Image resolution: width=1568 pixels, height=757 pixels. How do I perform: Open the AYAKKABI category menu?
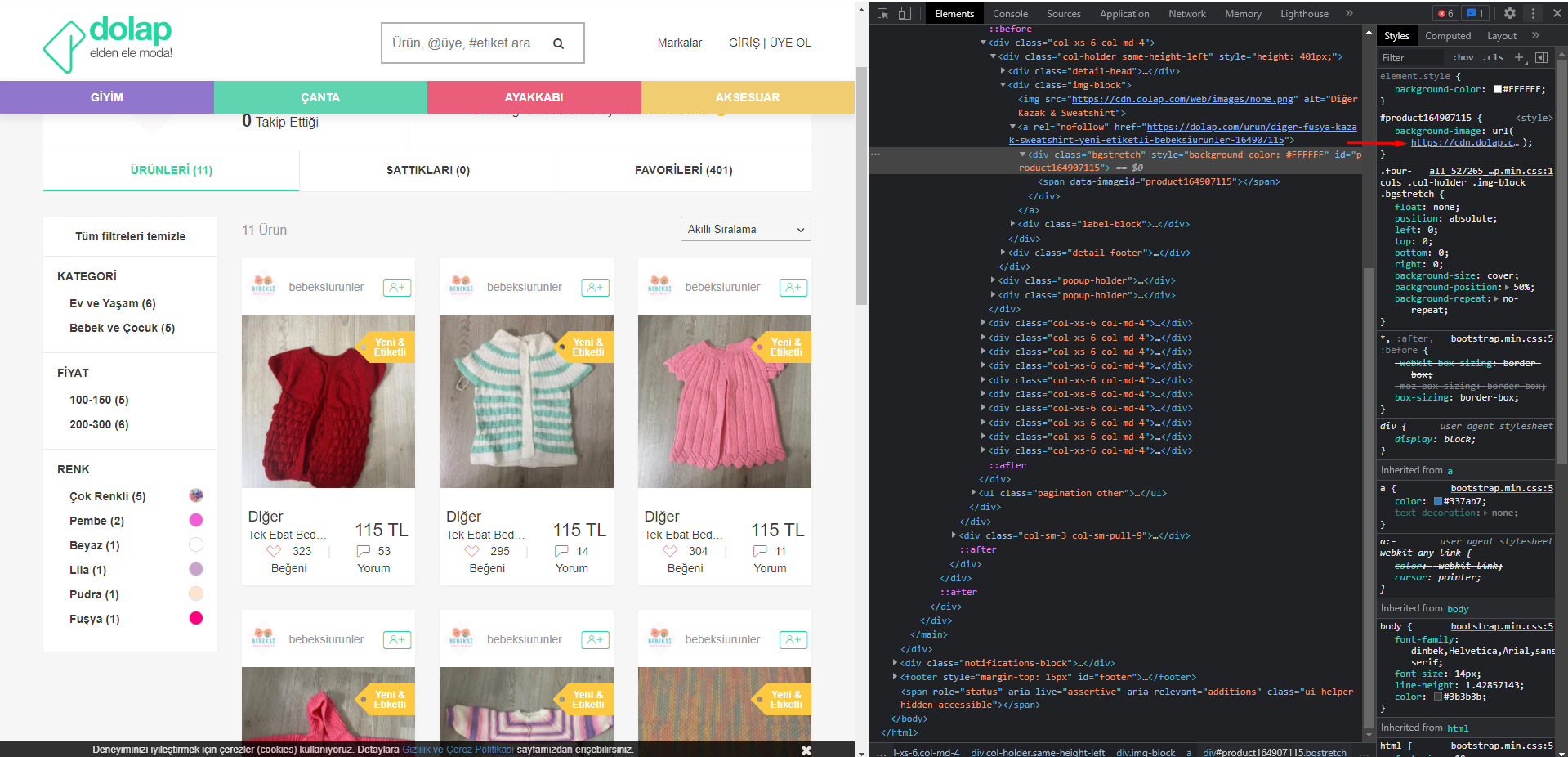[534, 97]
